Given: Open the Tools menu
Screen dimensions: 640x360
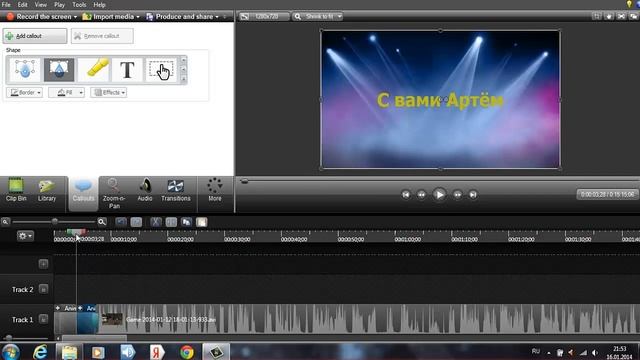Looking at the screenshot, I should pos(79,5).
